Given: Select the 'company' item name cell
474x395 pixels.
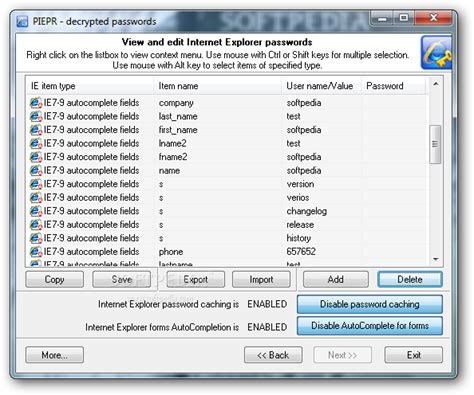Looking at the screenshot, I should [176, 103].
